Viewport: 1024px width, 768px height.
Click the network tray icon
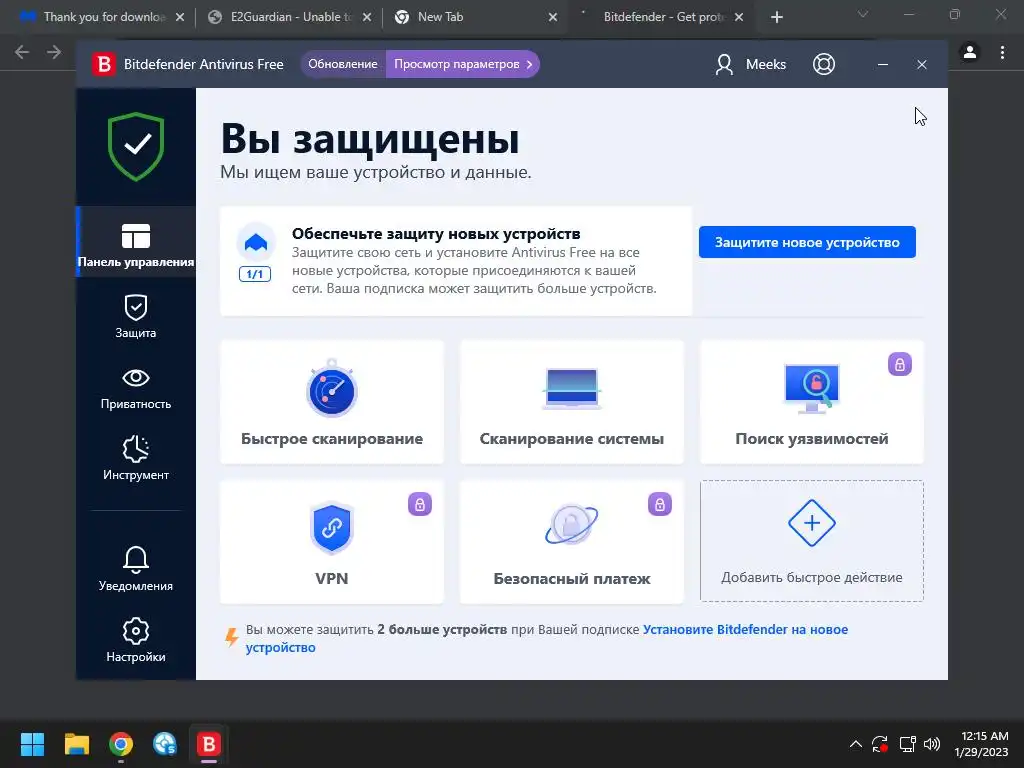pyautogui.click(x=907, y=744)
